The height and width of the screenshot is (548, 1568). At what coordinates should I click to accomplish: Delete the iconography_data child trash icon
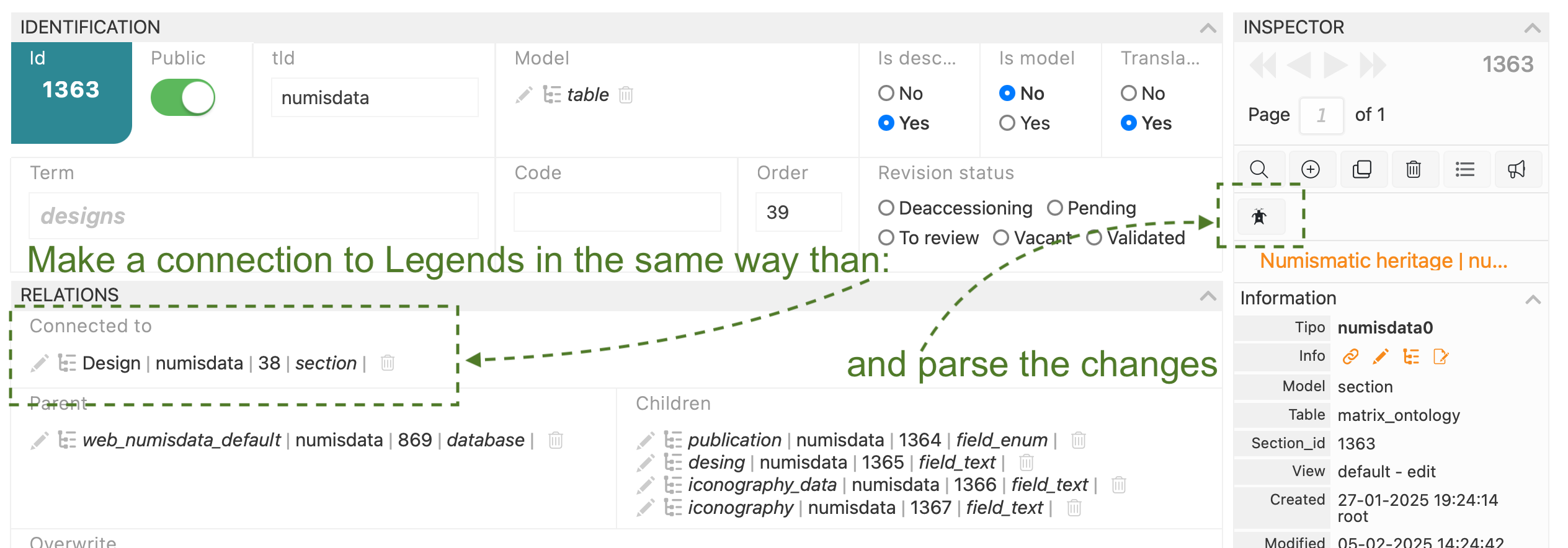(x=1119, y=485)
